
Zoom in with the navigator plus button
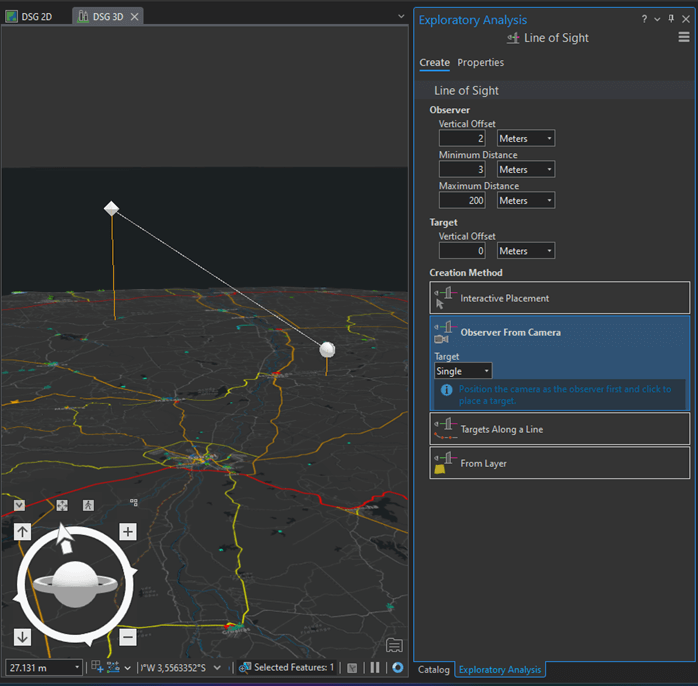[x=128, y=532]
